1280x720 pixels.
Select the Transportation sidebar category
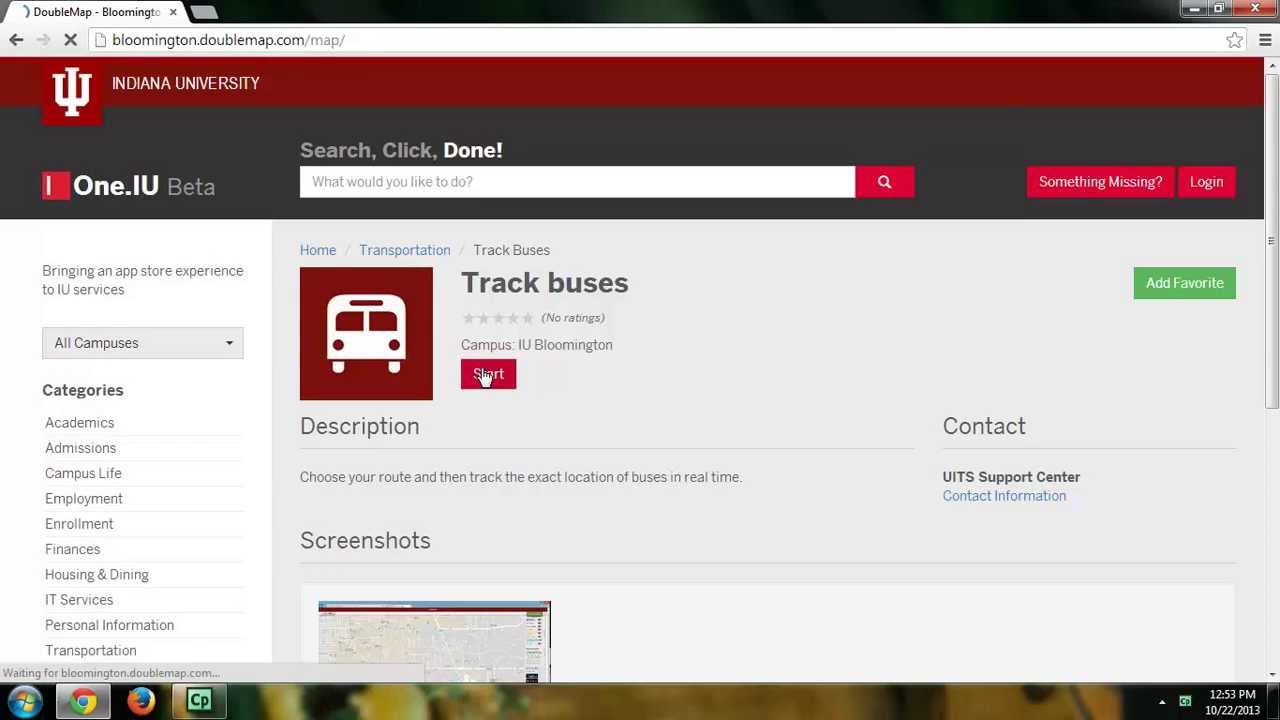91,651
